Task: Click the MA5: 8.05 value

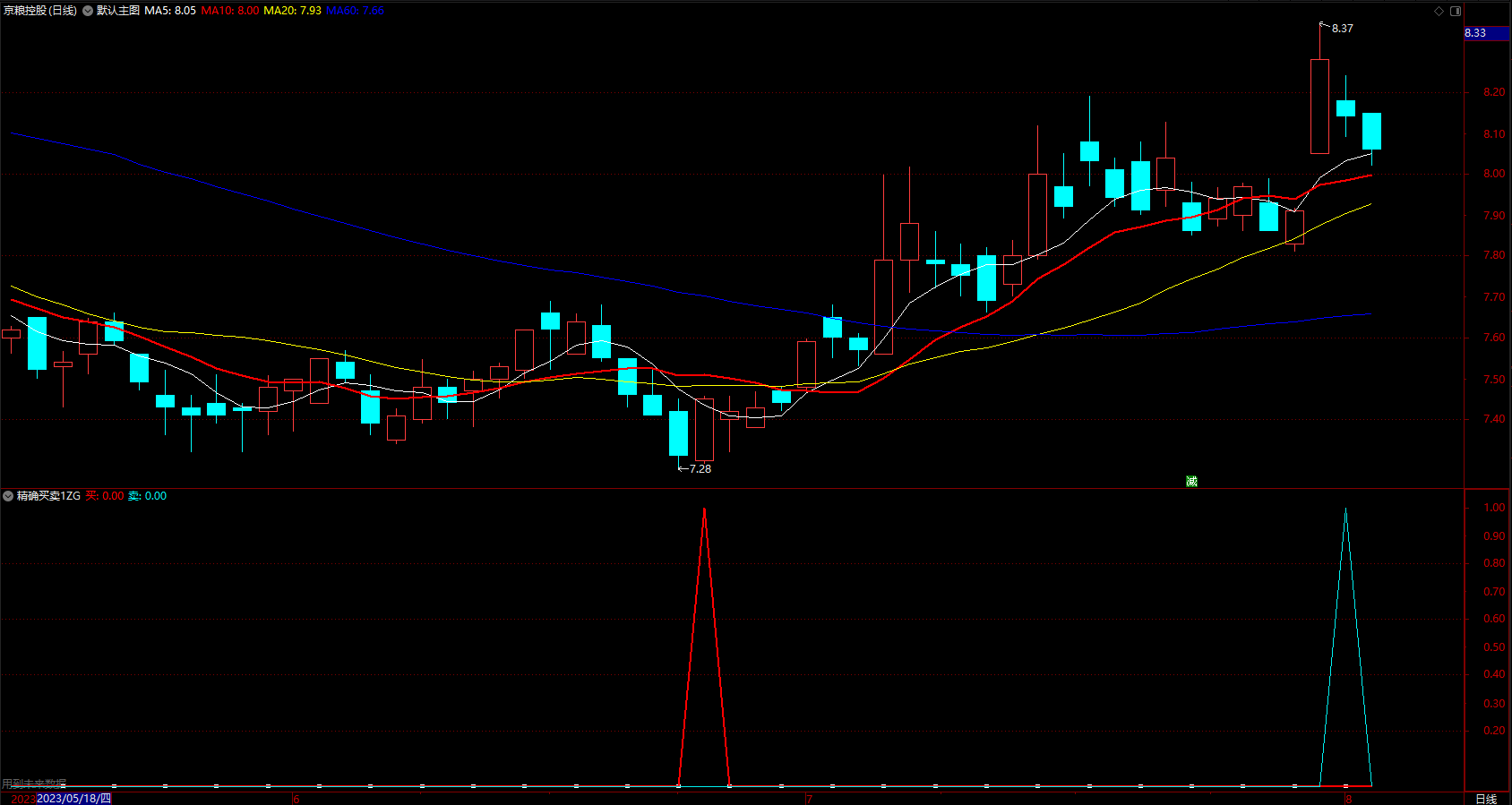Action: click(170, 11)
